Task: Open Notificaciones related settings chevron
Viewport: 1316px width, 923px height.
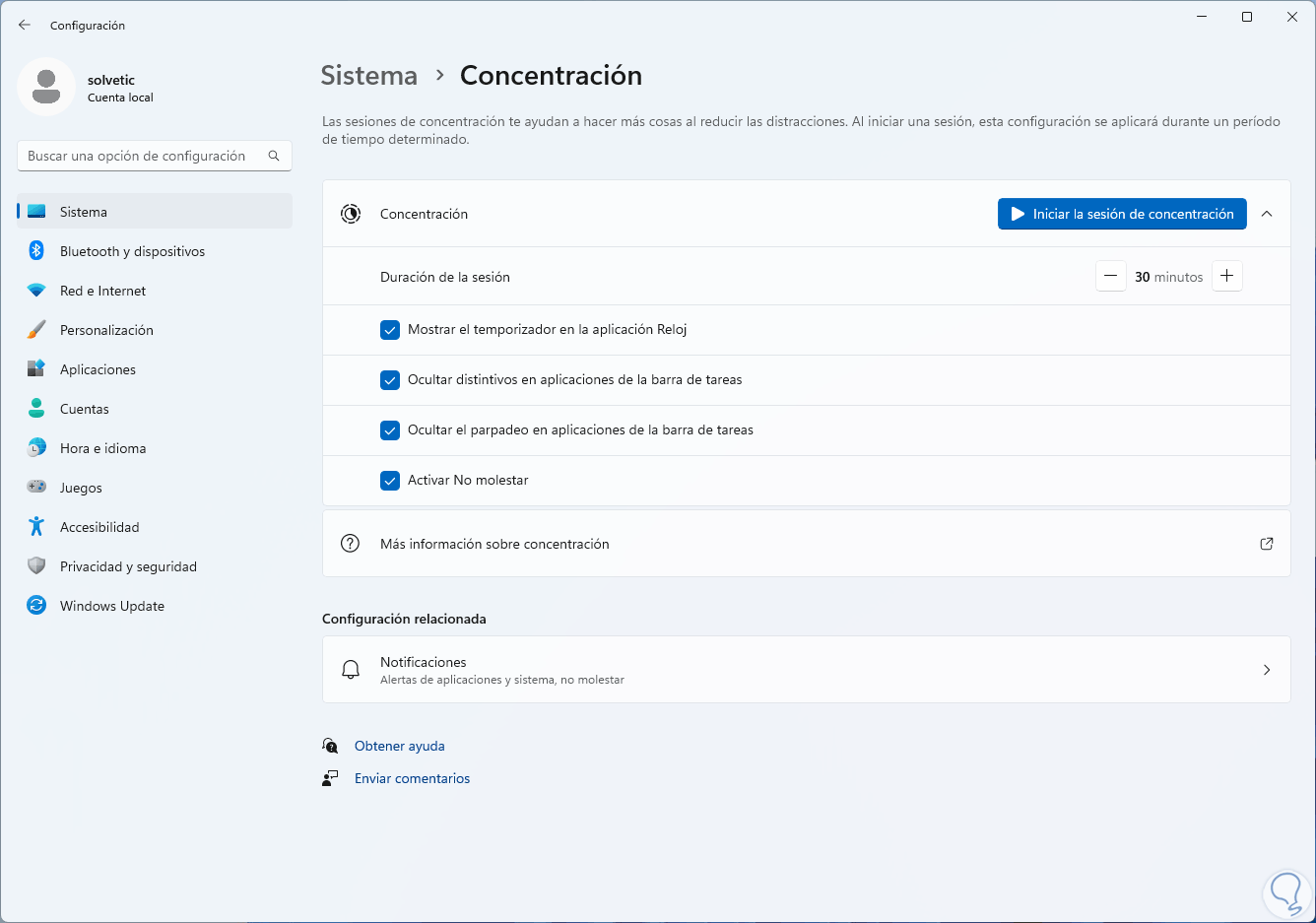Action: pos(1267,670)
